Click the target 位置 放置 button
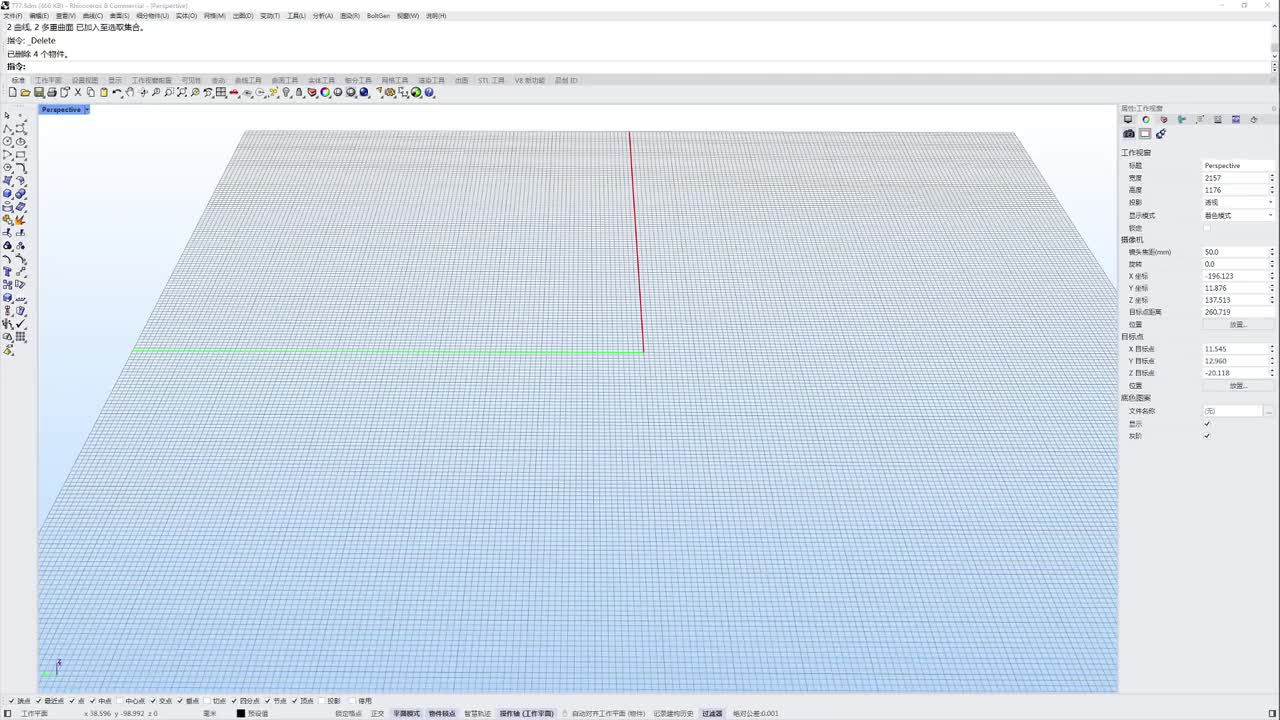 1238,385
